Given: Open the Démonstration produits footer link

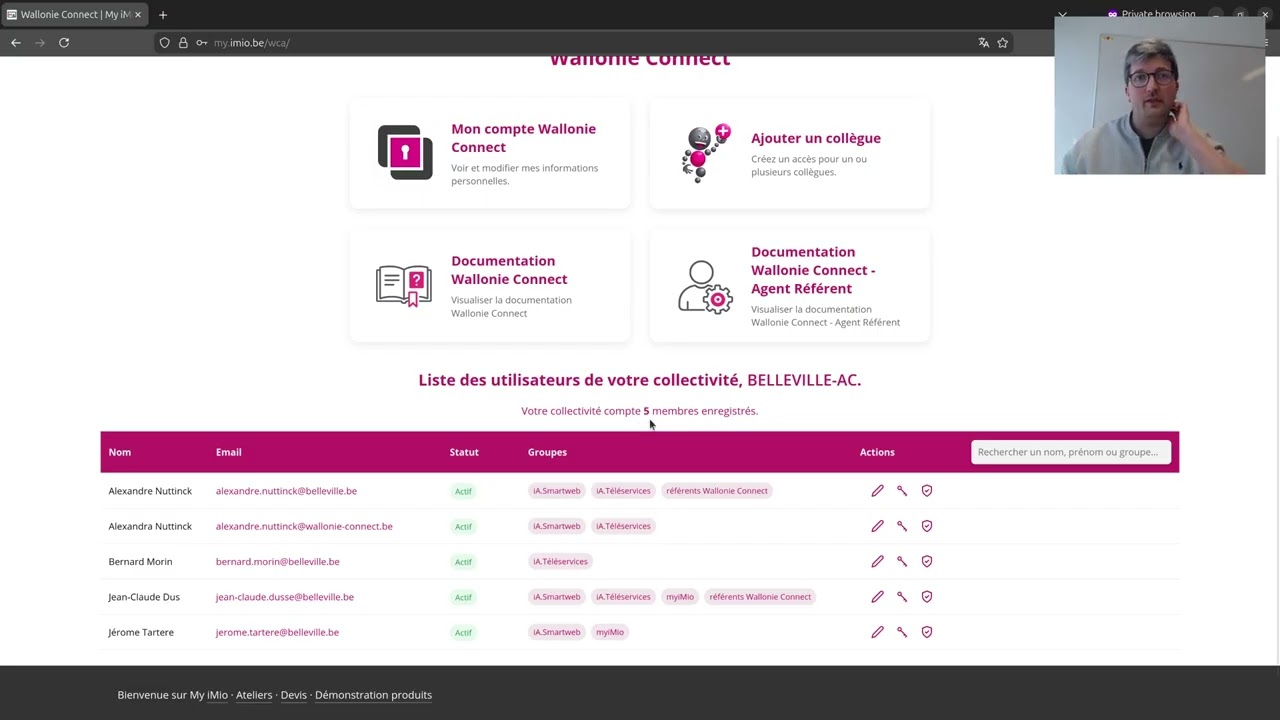Looking at the screenshot, I should [x=373, y=695].
